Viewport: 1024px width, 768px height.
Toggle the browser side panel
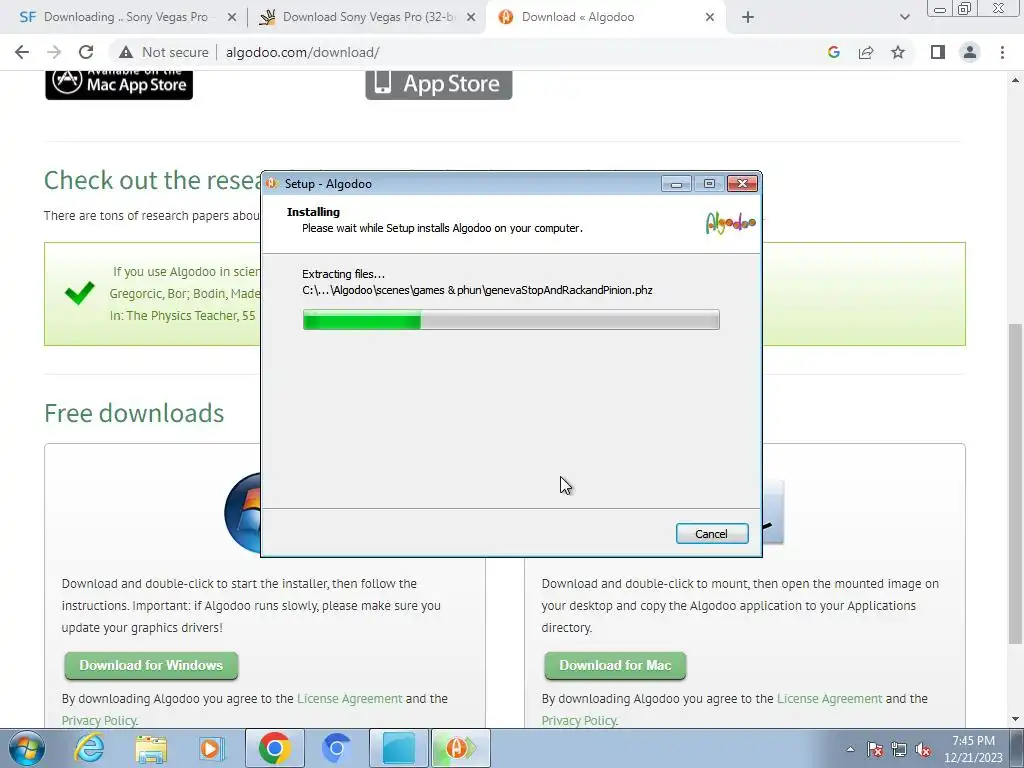point(938,52)
